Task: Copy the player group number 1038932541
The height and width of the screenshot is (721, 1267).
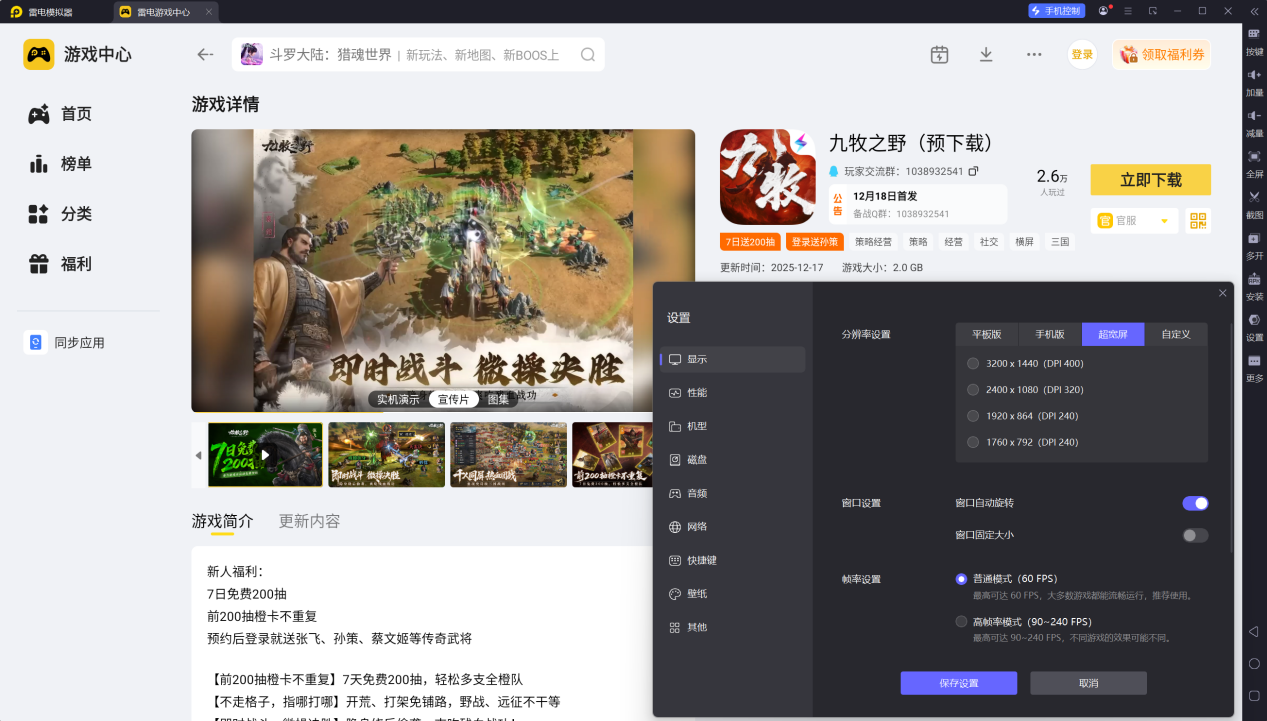Action: click(973, 171)
